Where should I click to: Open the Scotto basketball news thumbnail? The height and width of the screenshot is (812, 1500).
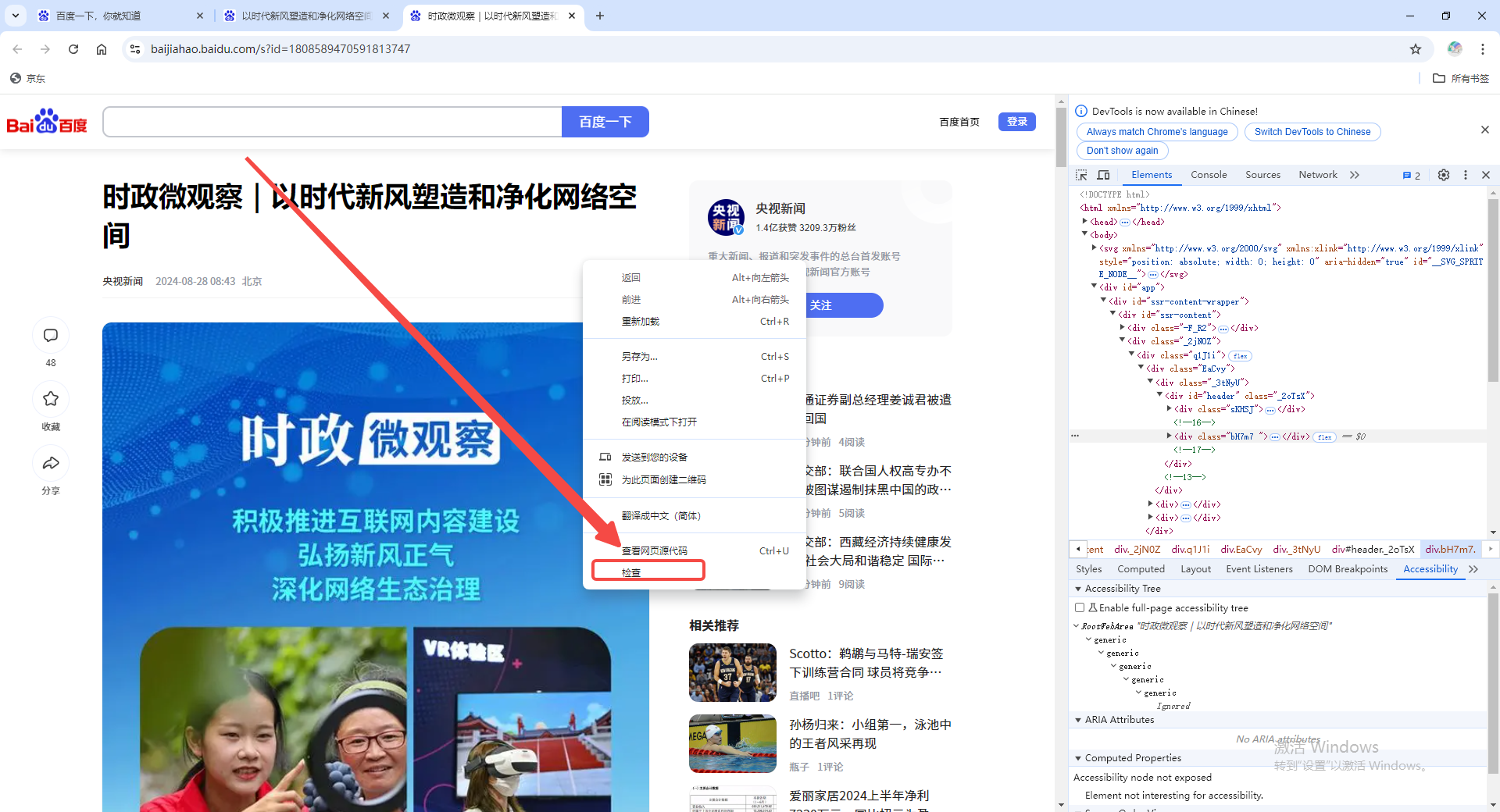[733, 672]
